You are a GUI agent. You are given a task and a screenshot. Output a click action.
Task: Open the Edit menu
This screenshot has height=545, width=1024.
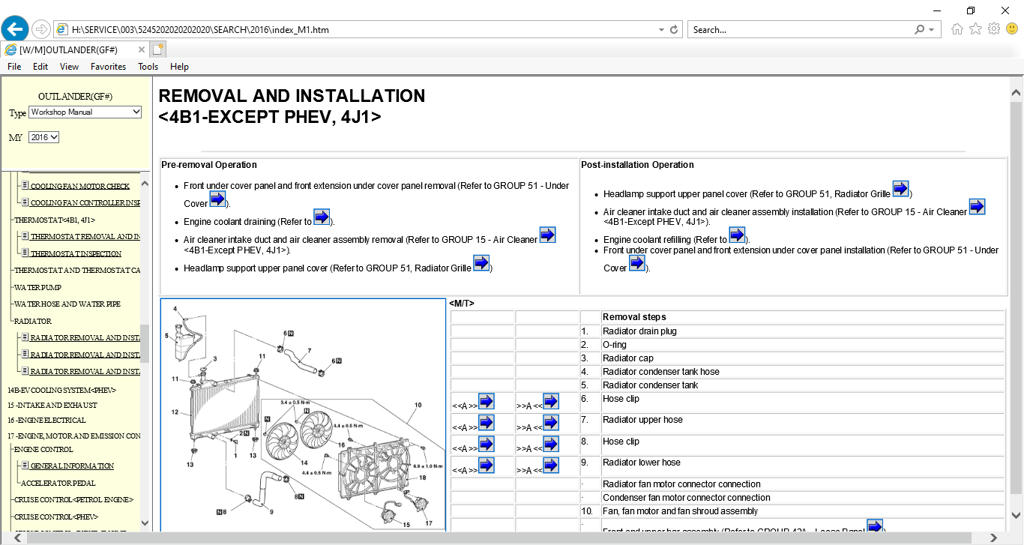pos(40,67)
